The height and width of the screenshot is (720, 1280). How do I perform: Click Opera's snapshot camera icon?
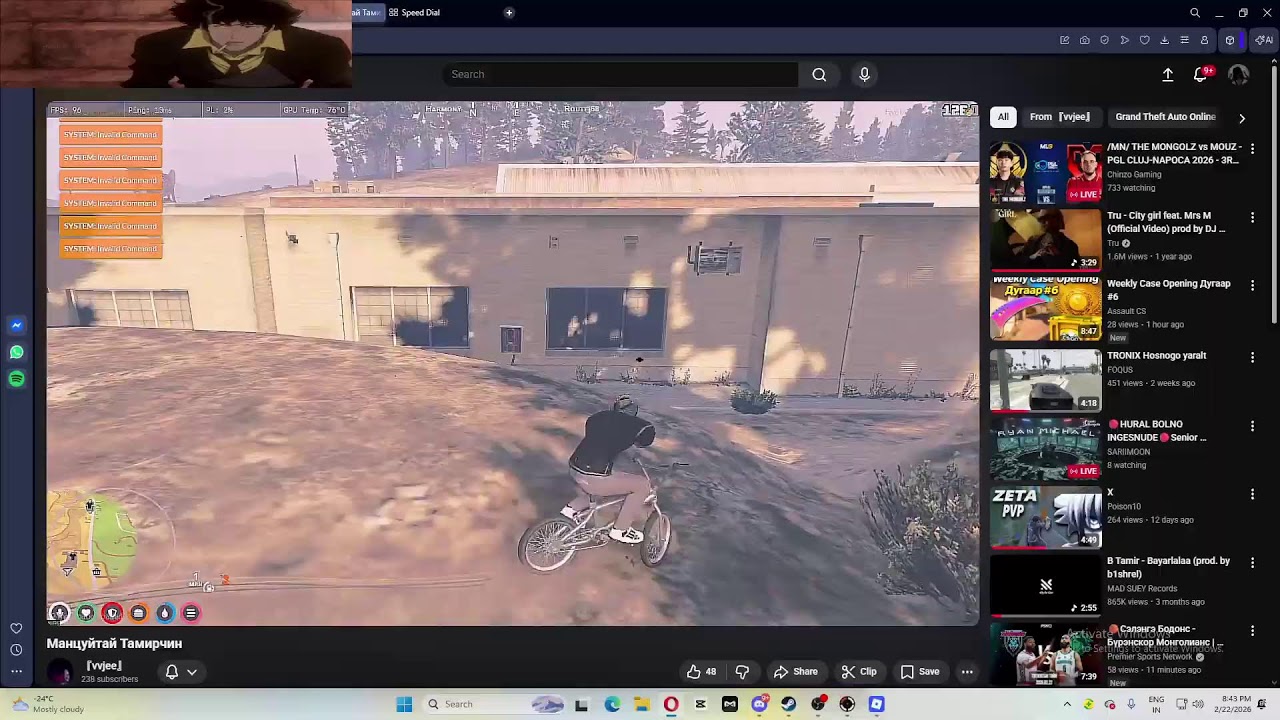1085,40
